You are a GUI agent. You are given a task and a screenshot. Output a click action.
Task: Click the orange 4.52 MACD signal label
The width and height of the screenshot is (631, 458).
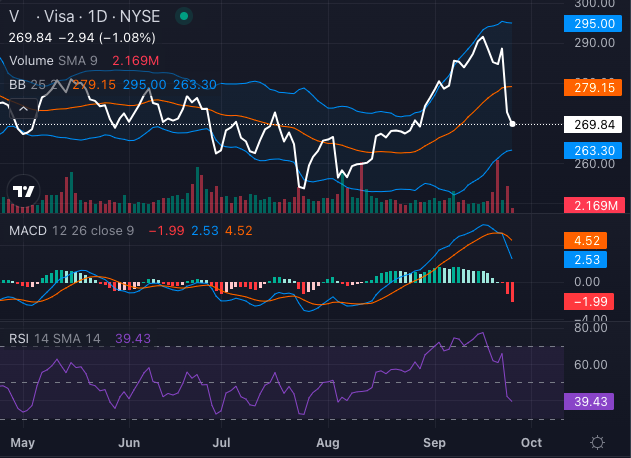(586, 241)
